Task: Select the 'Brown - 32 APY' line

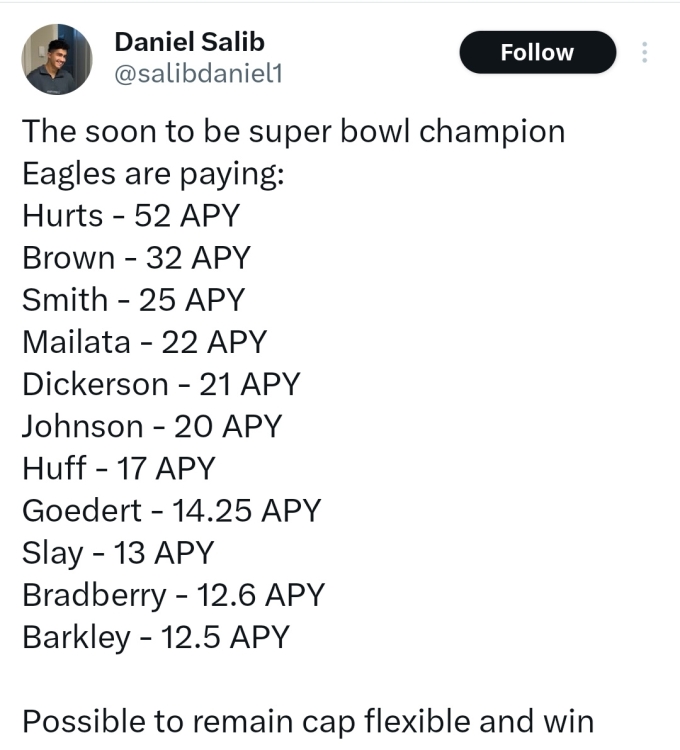Action: point(136,258)
